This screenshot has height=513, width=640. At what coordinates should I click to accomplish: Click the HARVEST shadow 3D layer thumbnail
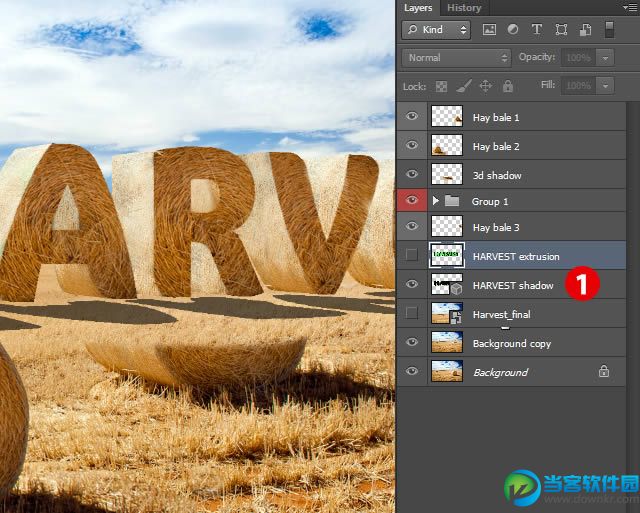pyautogui.click(x=447, y=284)
